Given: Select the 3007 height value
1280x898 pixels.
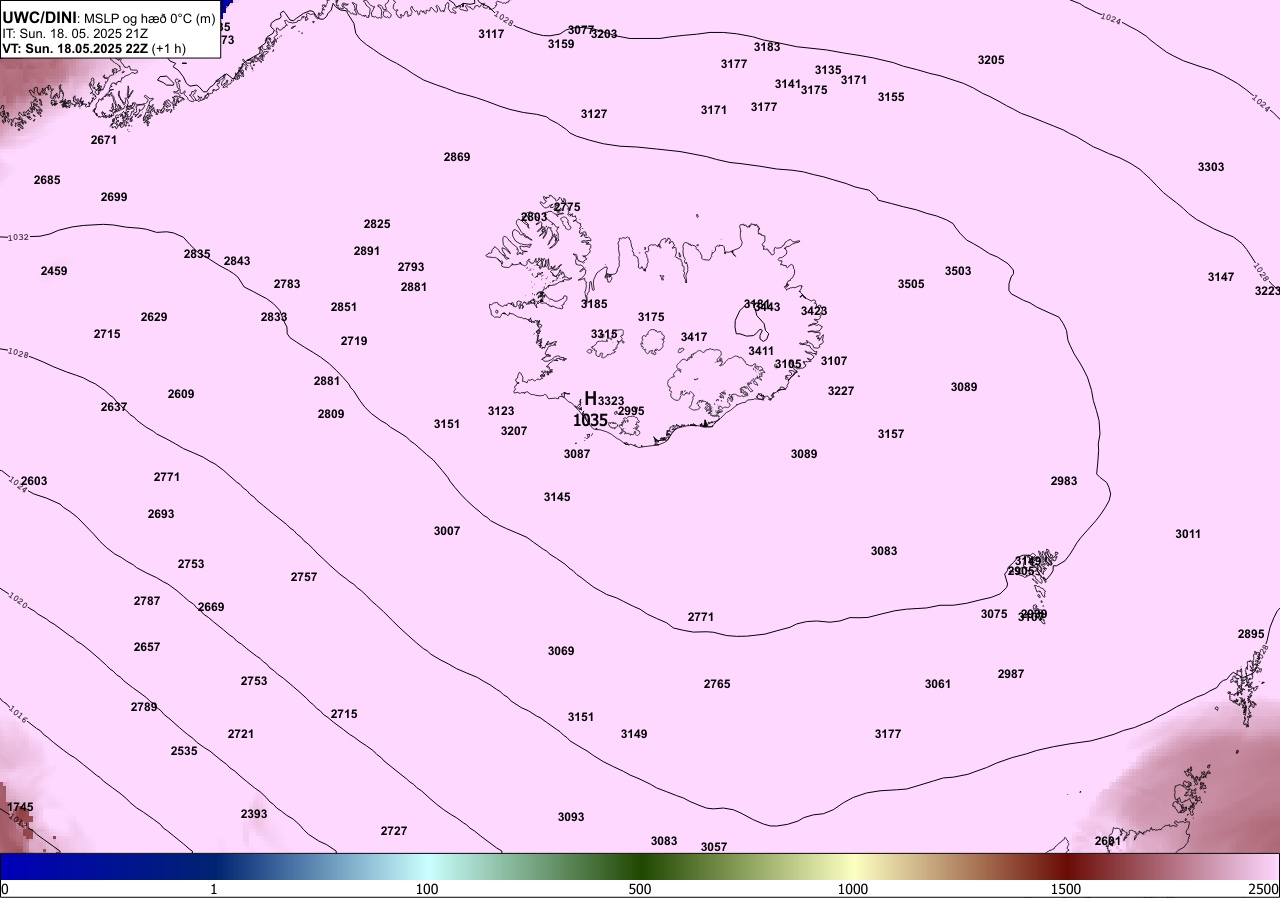Looking at the screenshot, I should coord(447,531).
